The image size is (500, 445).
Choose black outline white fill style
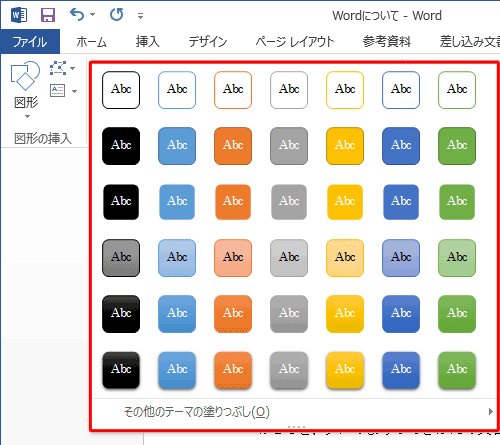(121, 90)
